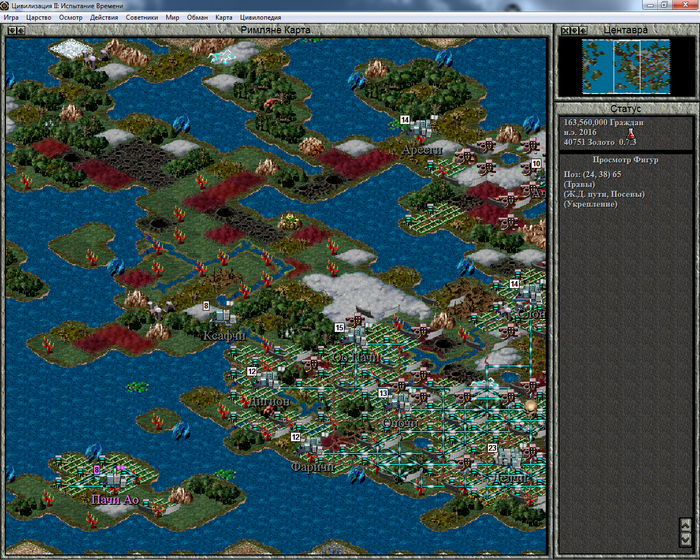Open the Игра menu

point(11,17)
